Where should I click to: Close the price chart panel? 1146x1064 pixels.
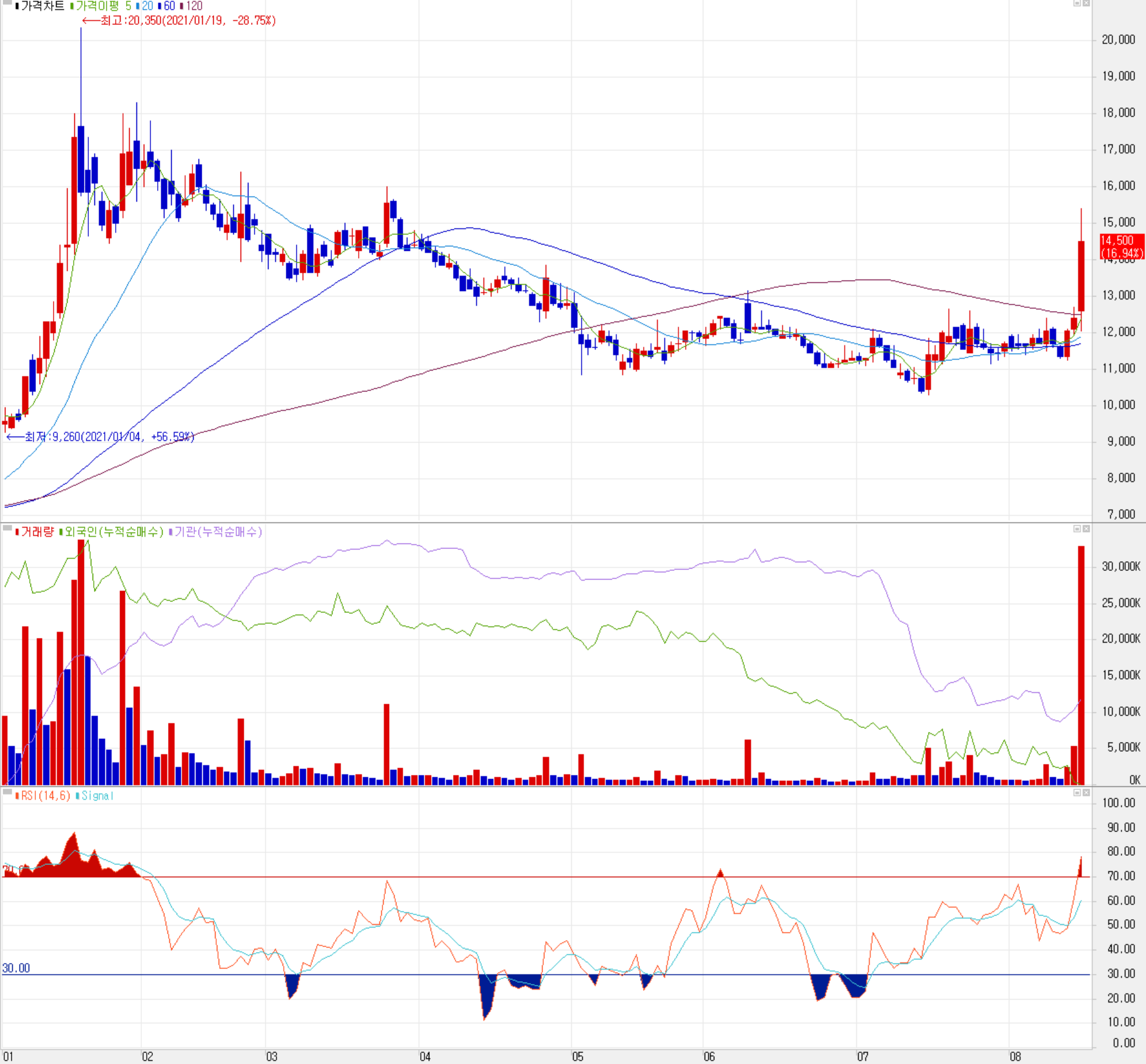1086,4
